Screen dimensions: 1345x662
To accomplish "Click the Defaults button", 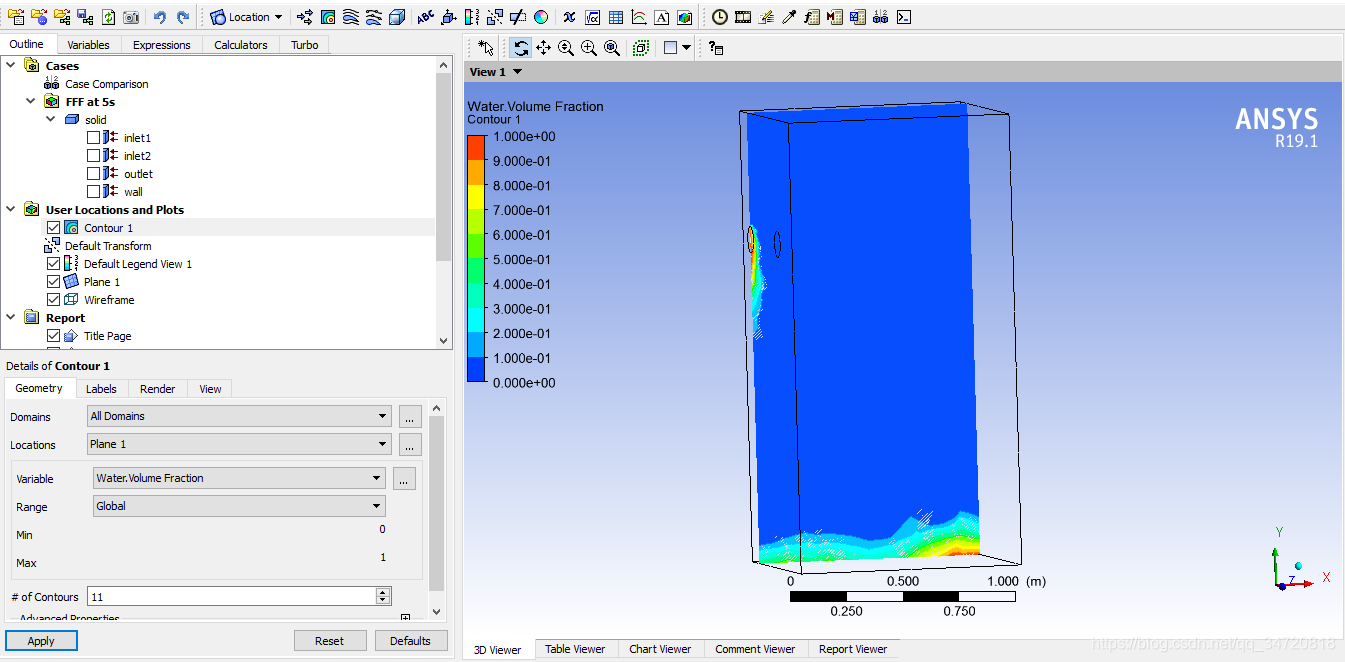I will tap(410, 641).
